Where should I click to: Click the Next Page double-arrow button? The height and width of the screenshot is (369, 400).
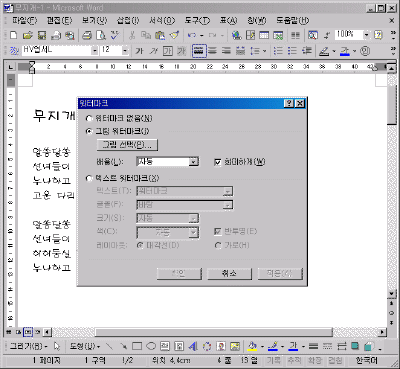[391, 323]
